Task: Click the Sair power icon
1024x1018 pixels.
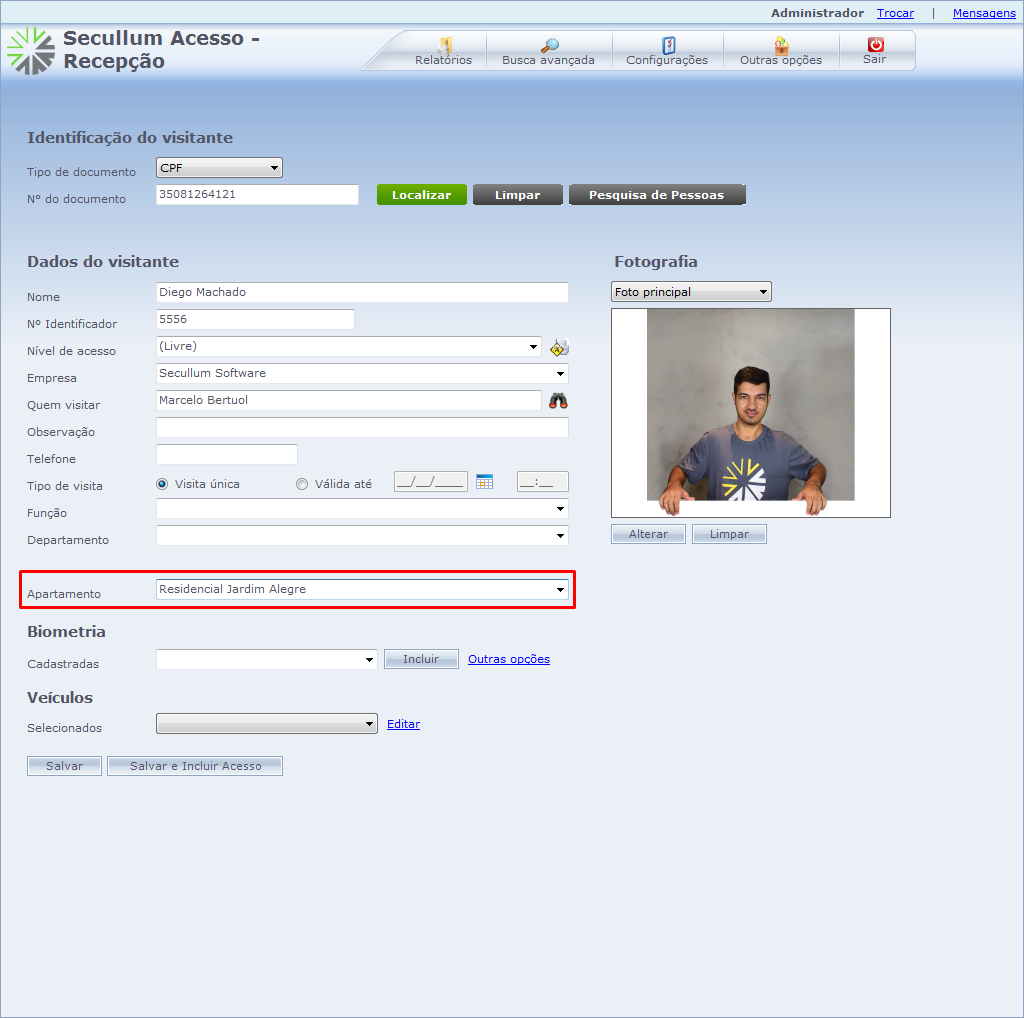Action: [x=876, y=45]
